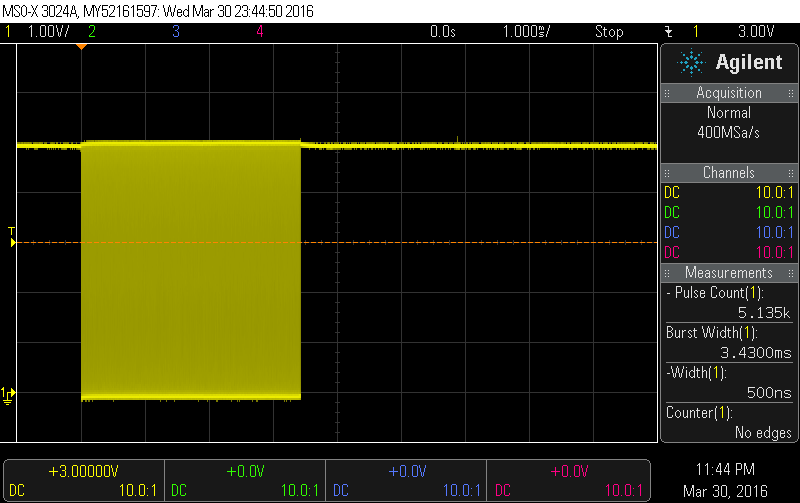
Task: Click the 1.000ms/ timebase setting
Action: (526, 32)
